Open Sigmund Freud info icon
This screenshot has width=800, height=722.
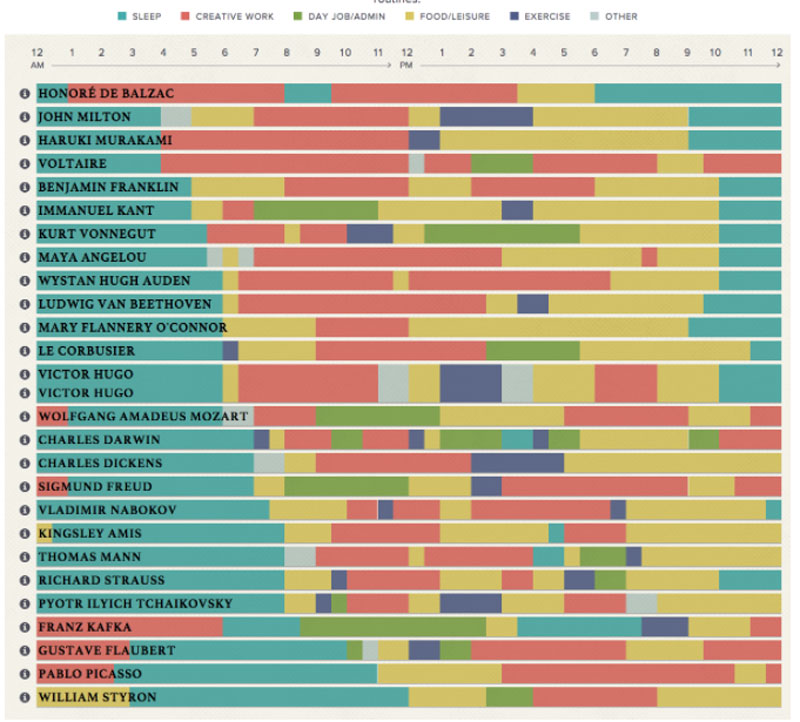pyautogui.click(x=24, y=487)
